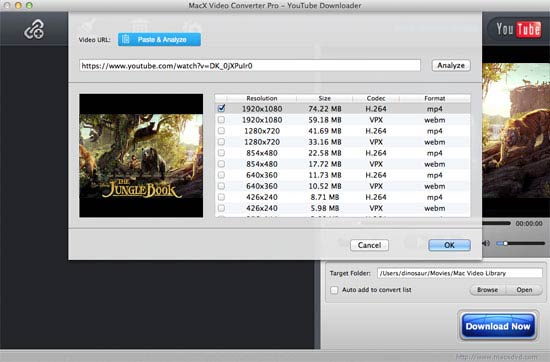Click the add link icon in toolbar
Viewport: 550px width, 362px height.
pyautogui.click(x=34, y=29)
